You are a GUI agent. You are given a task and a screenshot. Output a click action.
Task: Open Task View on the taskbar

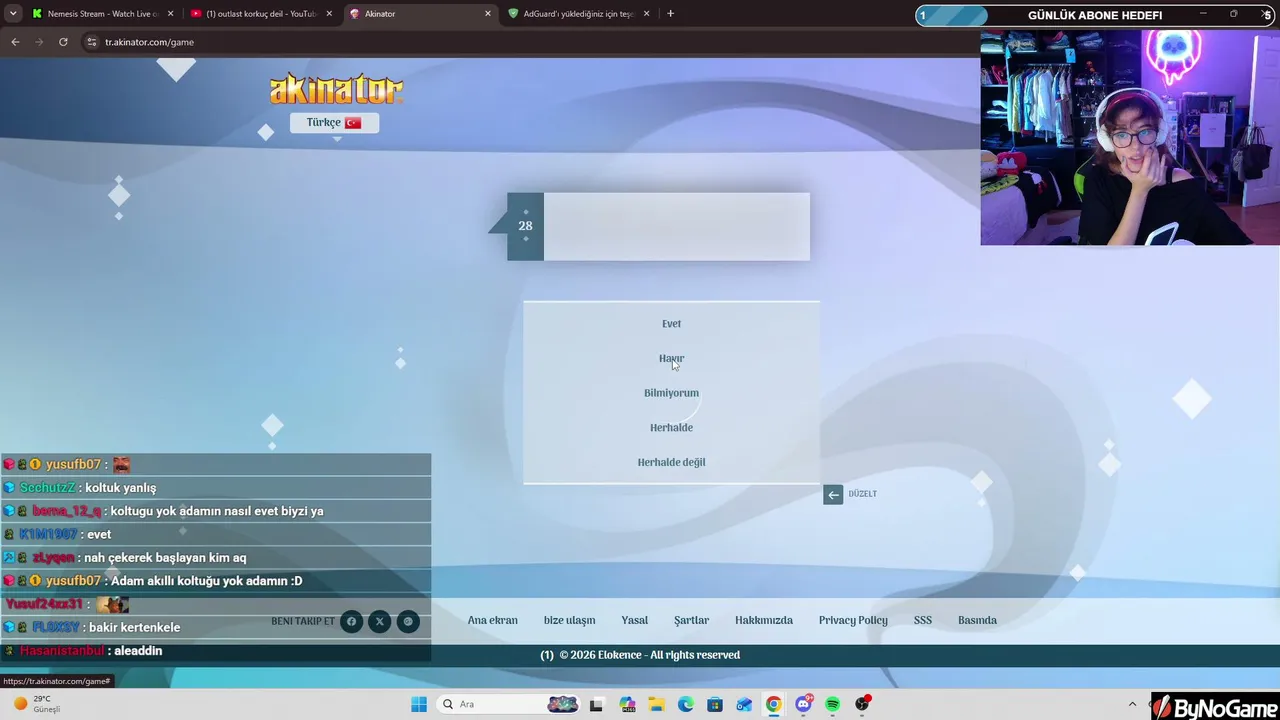click(x=596, y=704)
